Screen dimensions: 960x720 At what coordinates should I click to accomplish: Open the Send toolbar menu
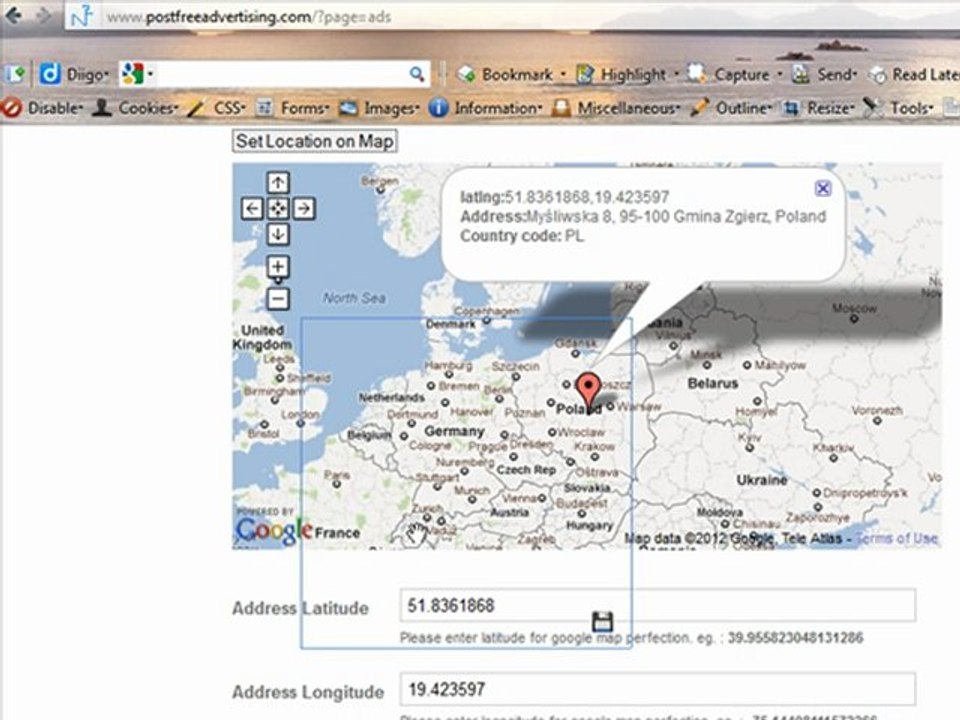tap(823, 75)
